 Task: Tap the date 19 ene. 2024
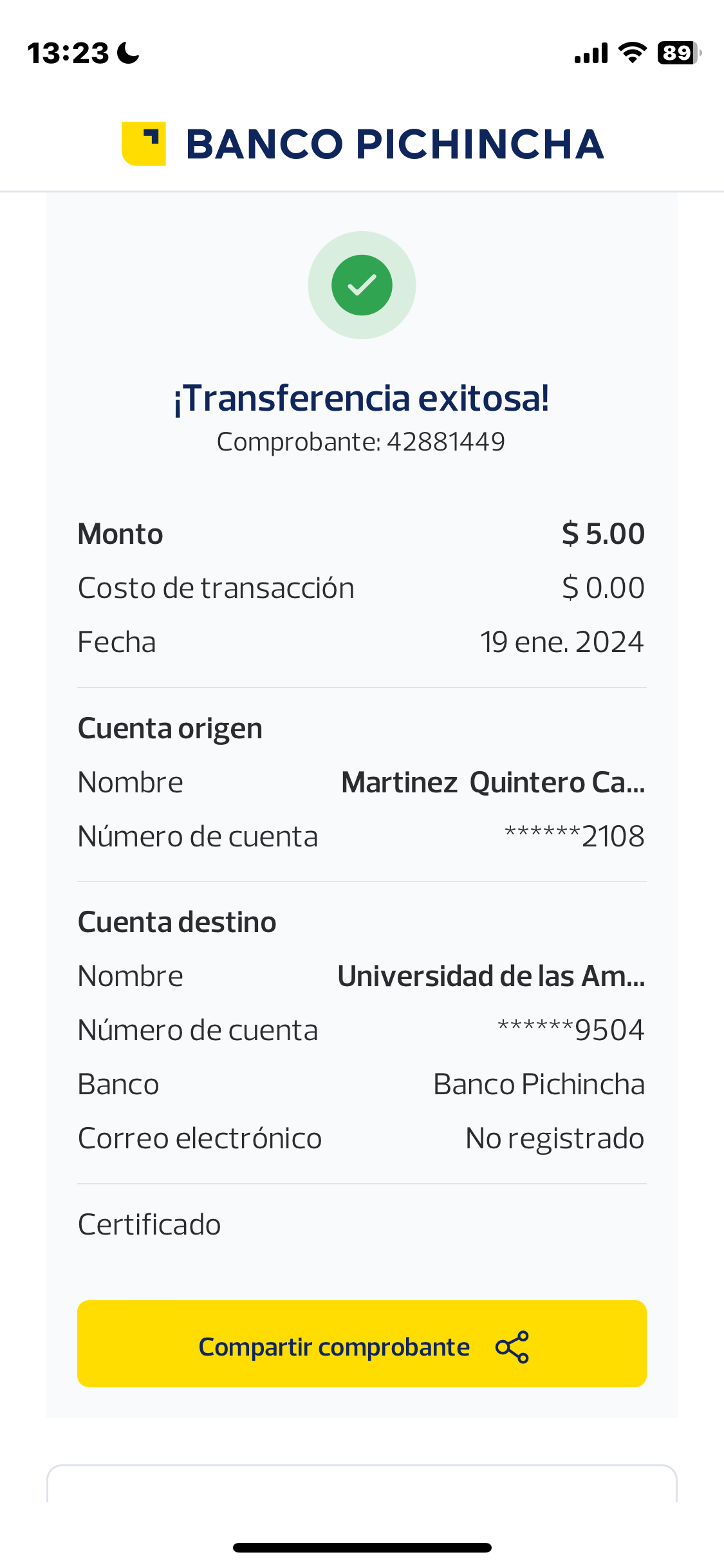coord(561,642)
